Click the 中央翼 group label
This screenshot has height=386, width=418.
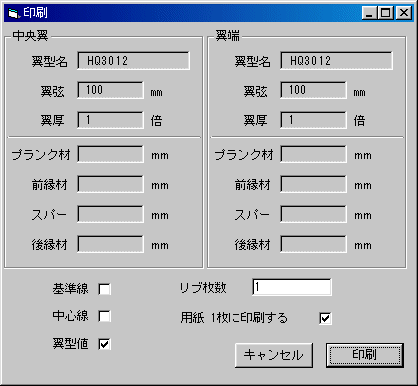point(30,36)
